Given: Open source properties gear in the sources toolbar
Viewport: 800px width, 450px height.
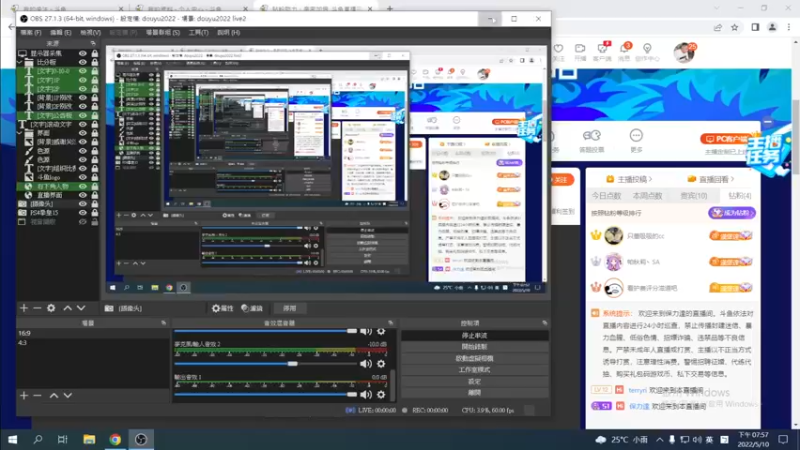Looking at the screenshot, I should (x=51, y=308).
